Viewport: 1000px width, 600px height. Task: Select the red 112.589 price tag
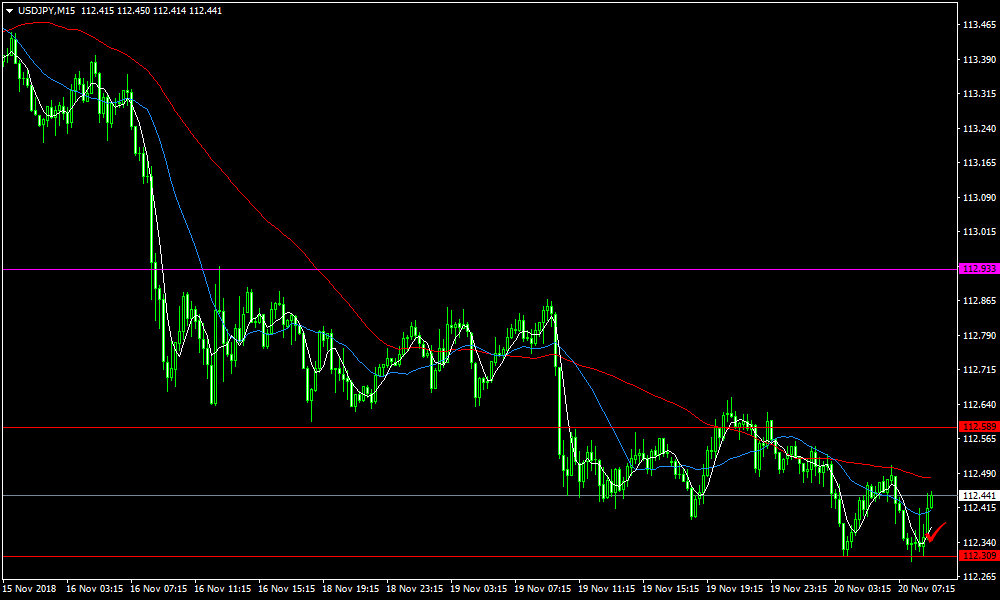[978, 427]
